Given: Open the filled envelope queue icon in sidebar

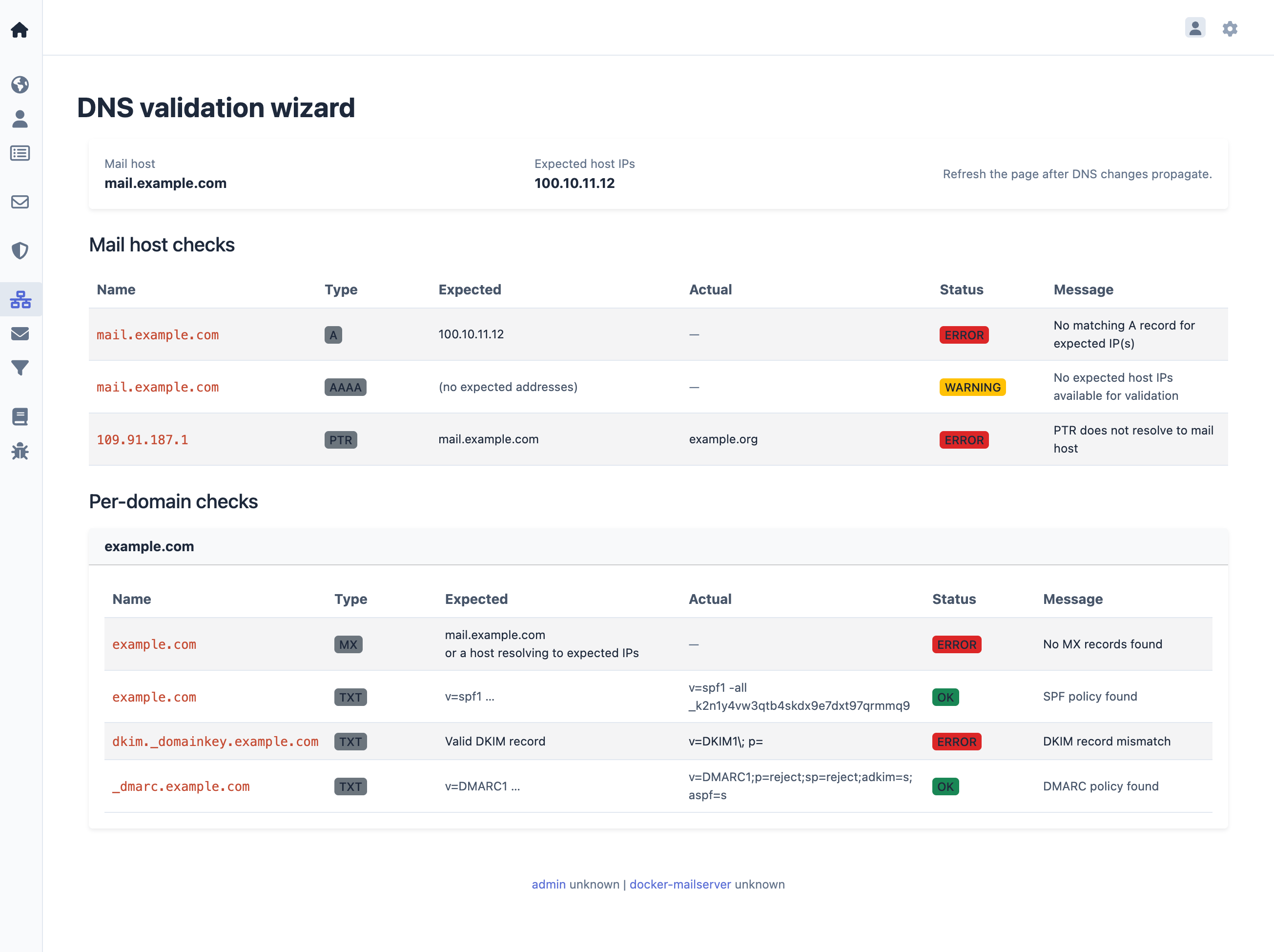Looking at the screenshot, I should [x=20, y=333].
